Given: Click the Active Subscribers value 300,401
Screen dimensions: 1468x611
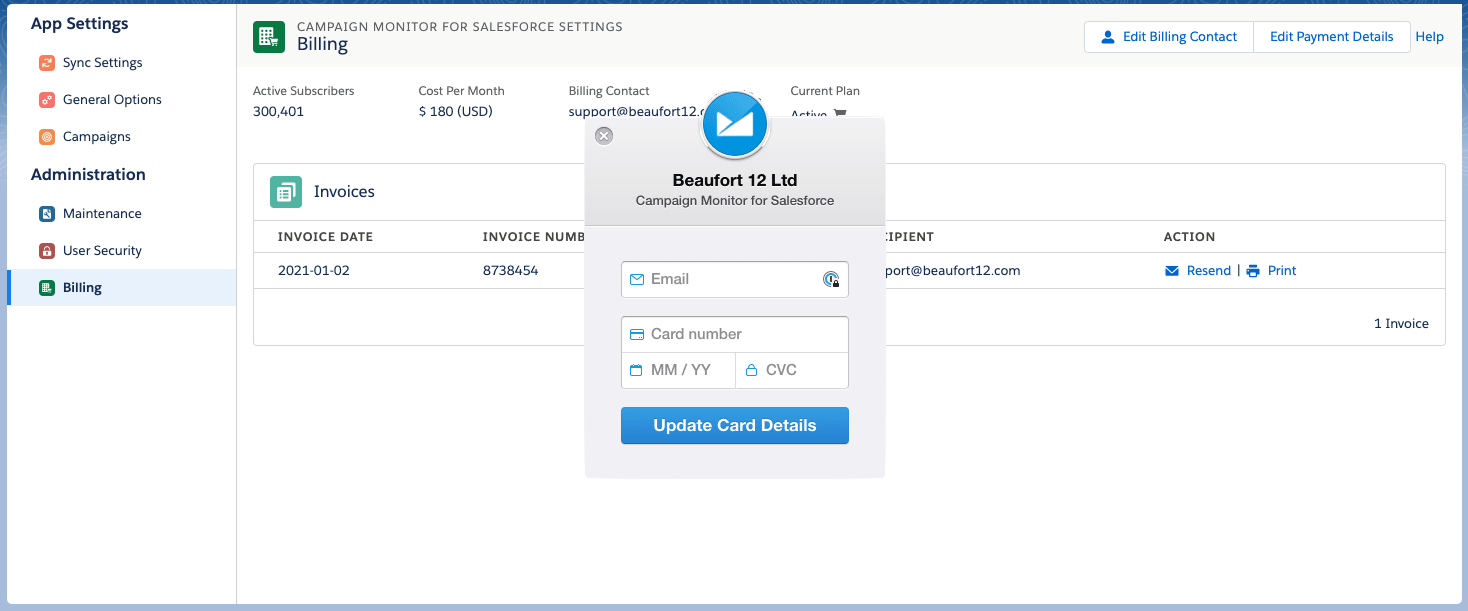Looking at the screenshot, I should (278, 112).
